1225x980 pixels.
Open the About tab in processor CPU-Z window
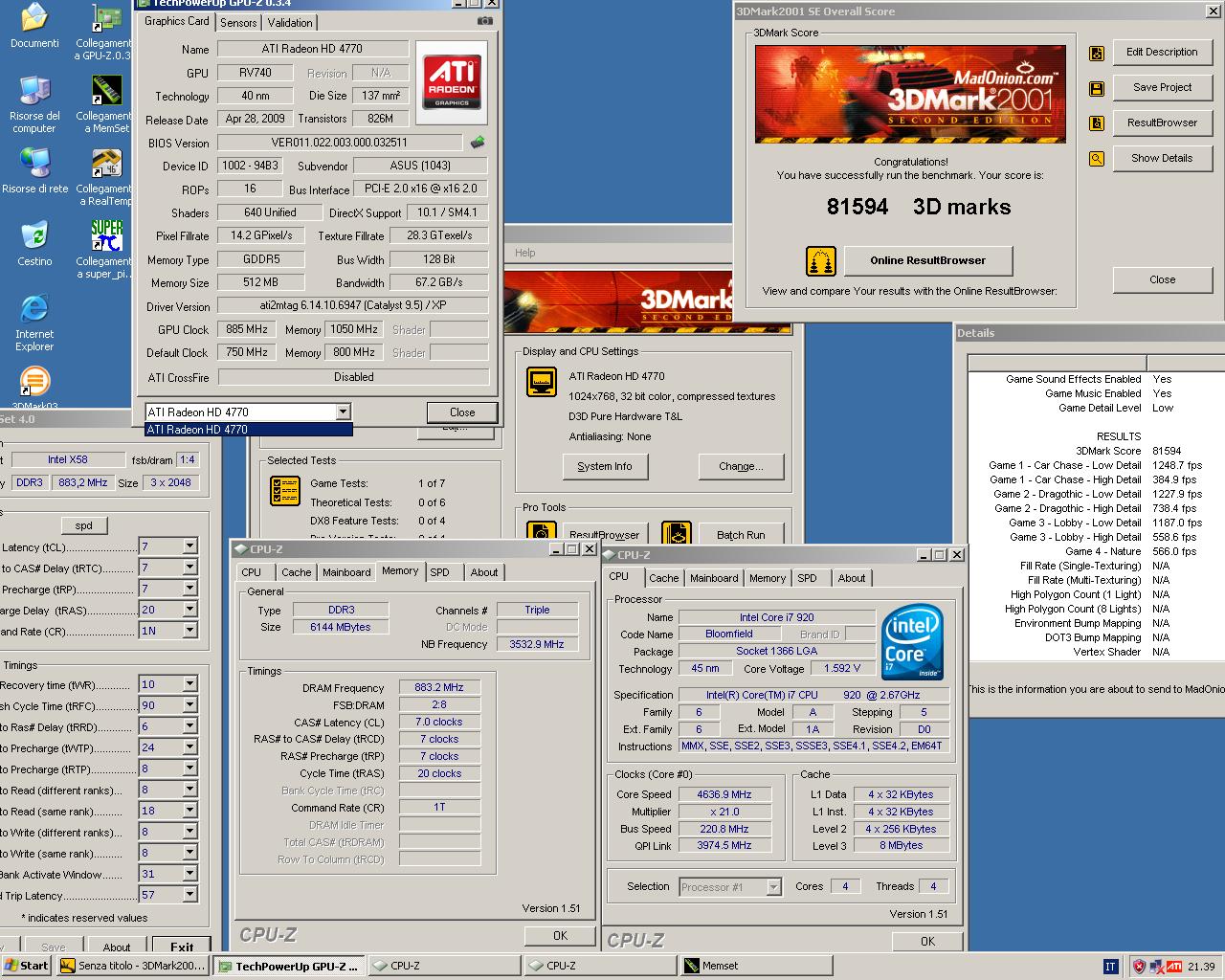pos(852,578)
